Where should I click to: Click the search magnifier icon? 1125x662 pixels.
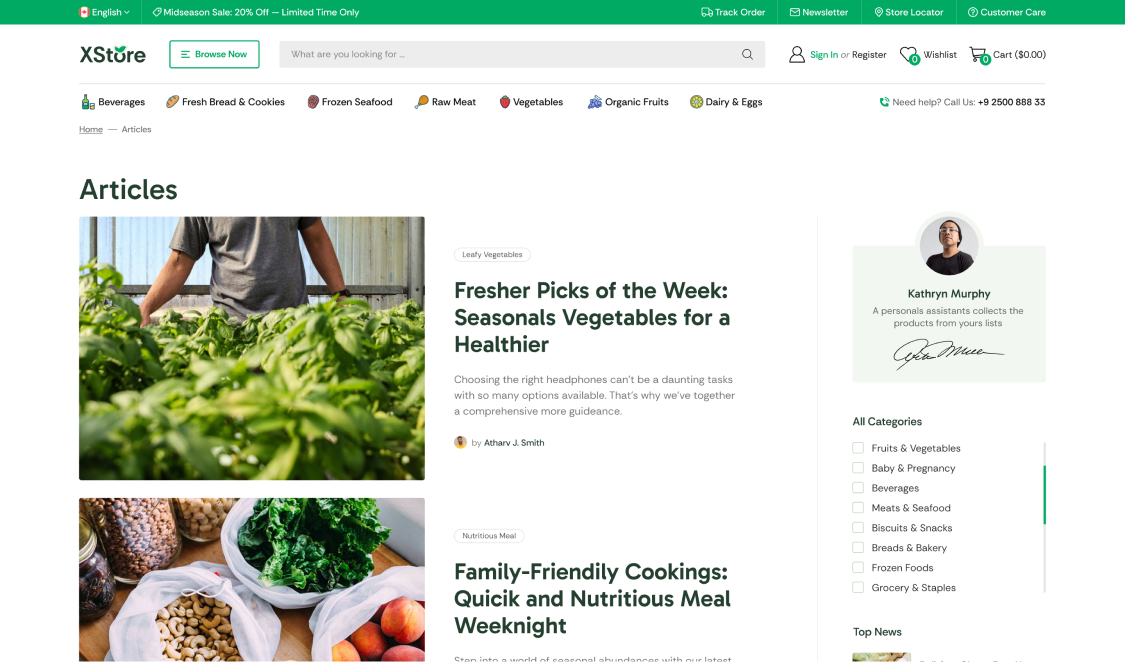tap(747, 55)
